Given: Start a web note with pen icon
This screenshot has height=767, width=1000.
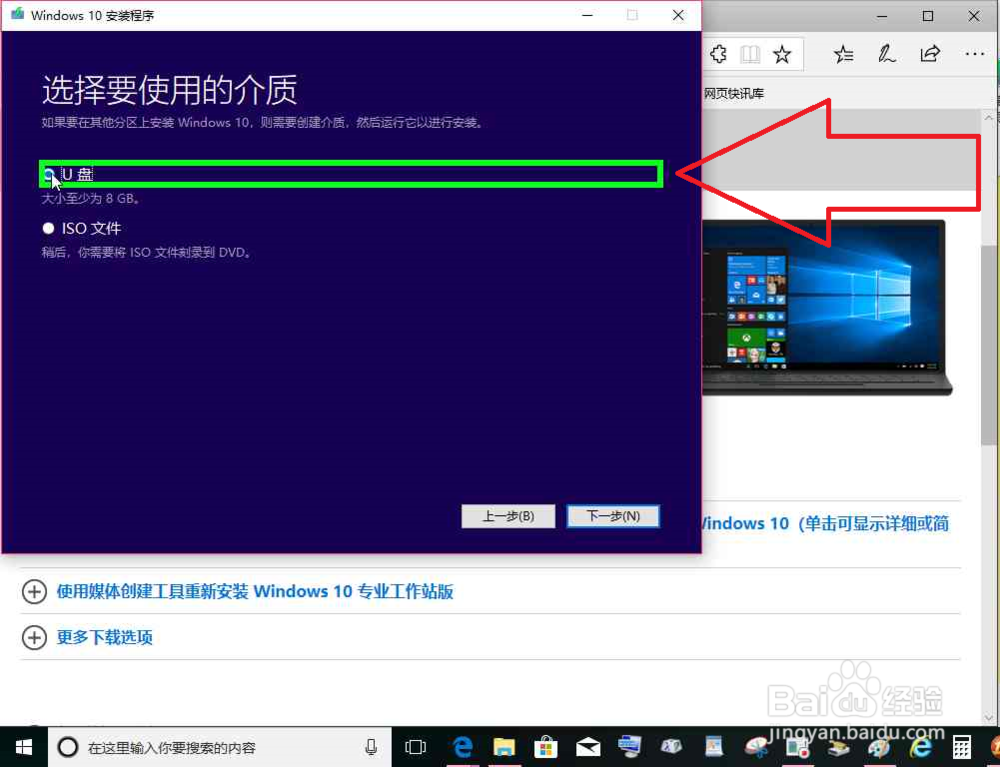Looking at the screenshot, I should pyautogui.click(x=887, y=54).
